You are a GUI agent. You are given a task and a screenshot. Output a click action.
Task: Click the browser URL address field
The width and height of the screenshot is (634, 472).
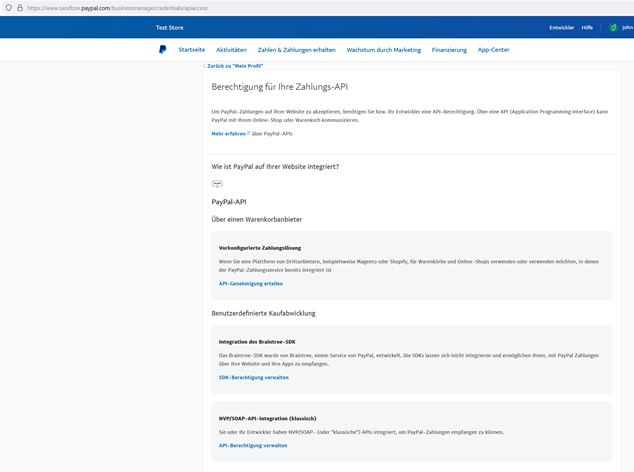pos(300,5)
